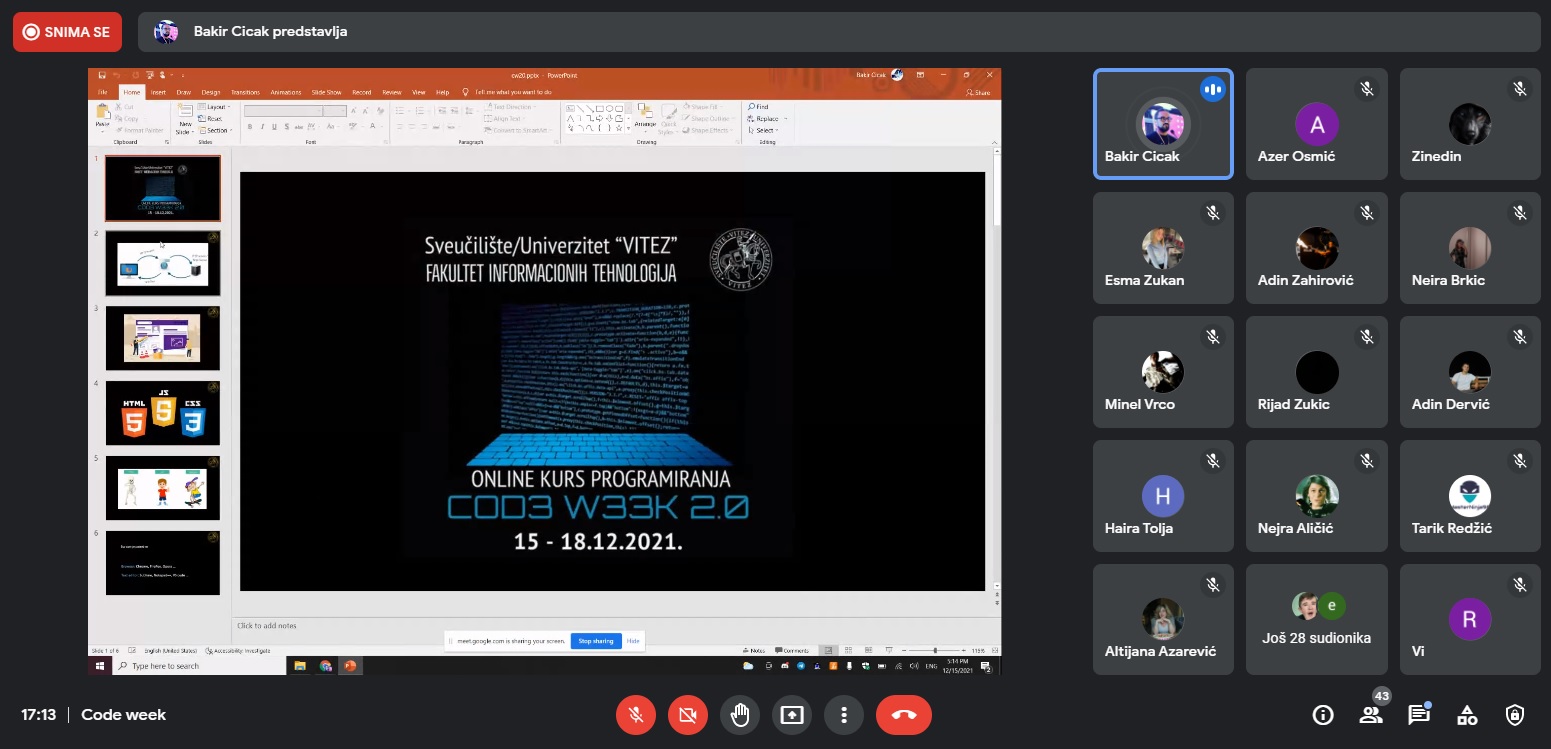Click the Share button in PowerPoint
The width and height of the screenshot is (1551, 749).
(977, 92)
